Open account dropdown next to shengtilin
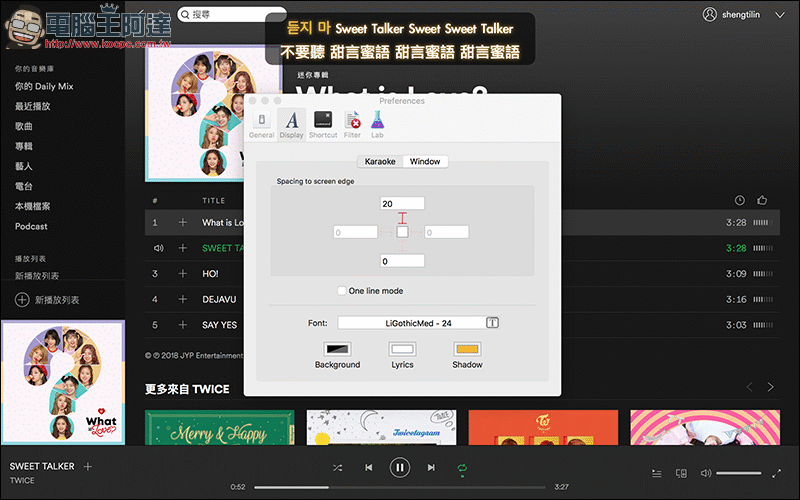The image size is (800, 500). coord(780,15)
